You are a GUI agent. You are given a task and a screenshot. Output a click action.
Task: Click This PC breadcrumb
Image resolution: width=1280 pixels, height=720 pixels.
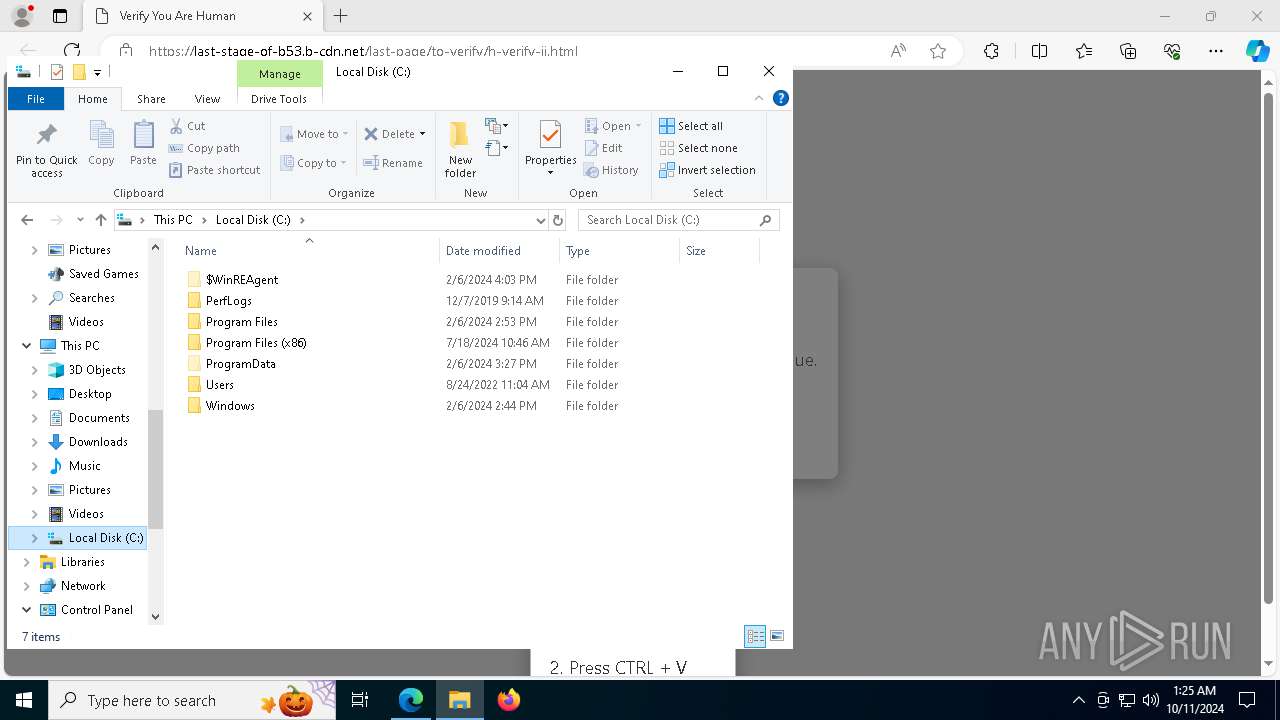pyautogui.click(x=173, y=220)
